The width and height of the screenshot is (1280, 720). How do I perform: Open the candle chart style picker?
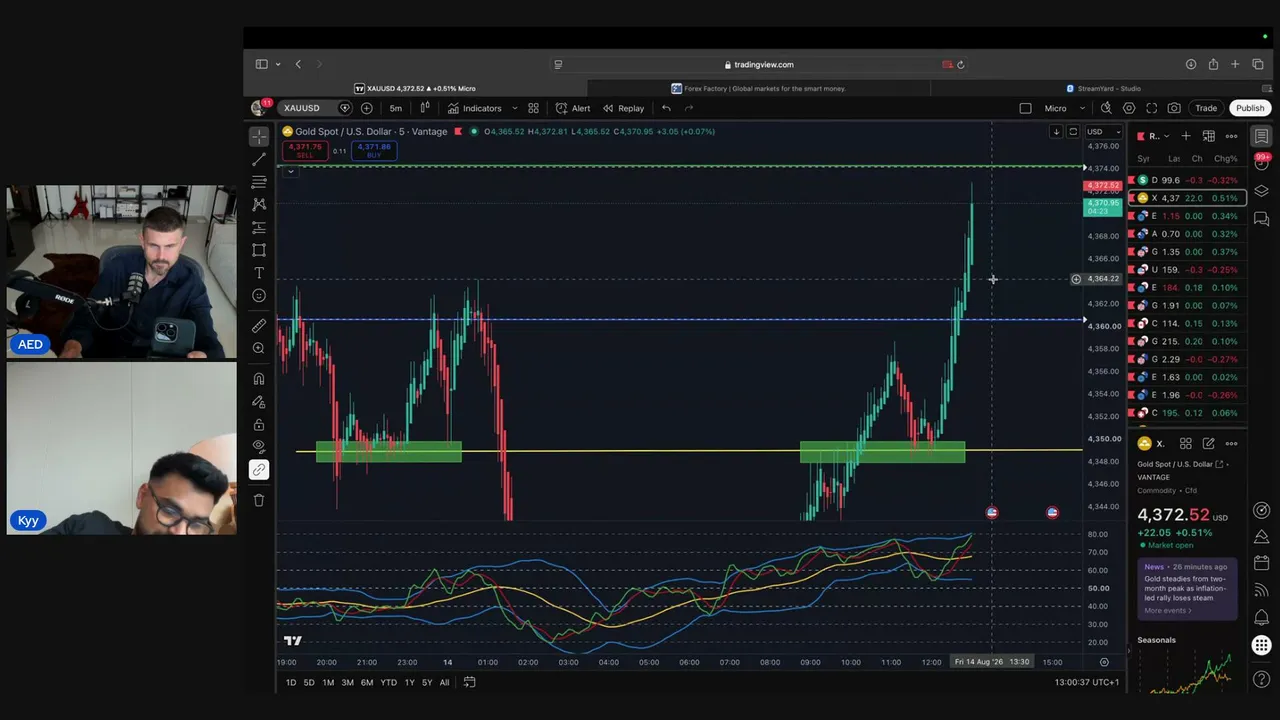click(425, 108)
